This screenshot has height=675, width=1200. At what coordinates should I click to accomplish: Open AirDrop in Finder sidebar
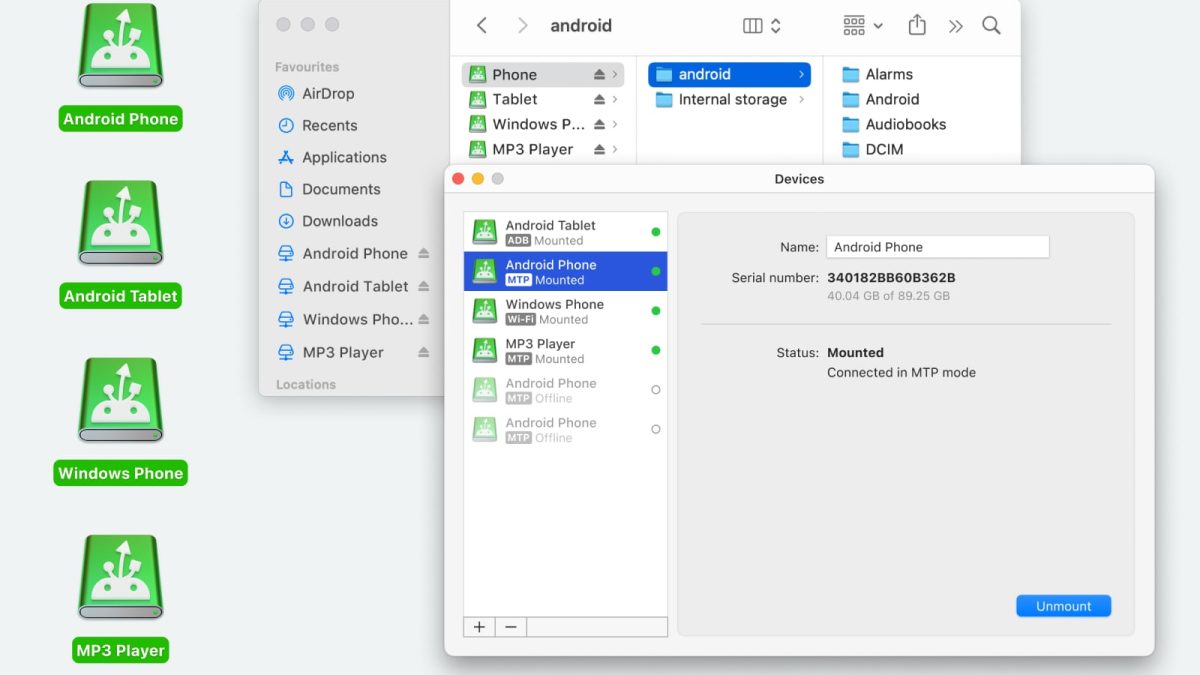pos(328,93)
